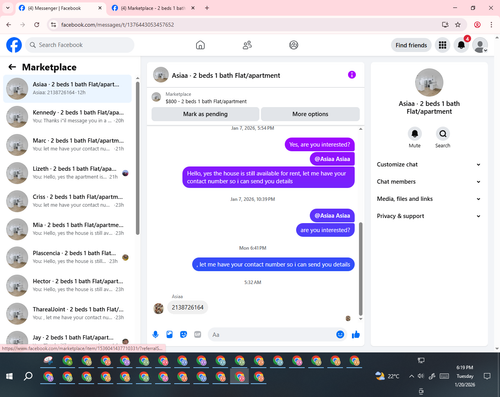Click the "are you interested?" message bubble

click(x=325, y=230)
